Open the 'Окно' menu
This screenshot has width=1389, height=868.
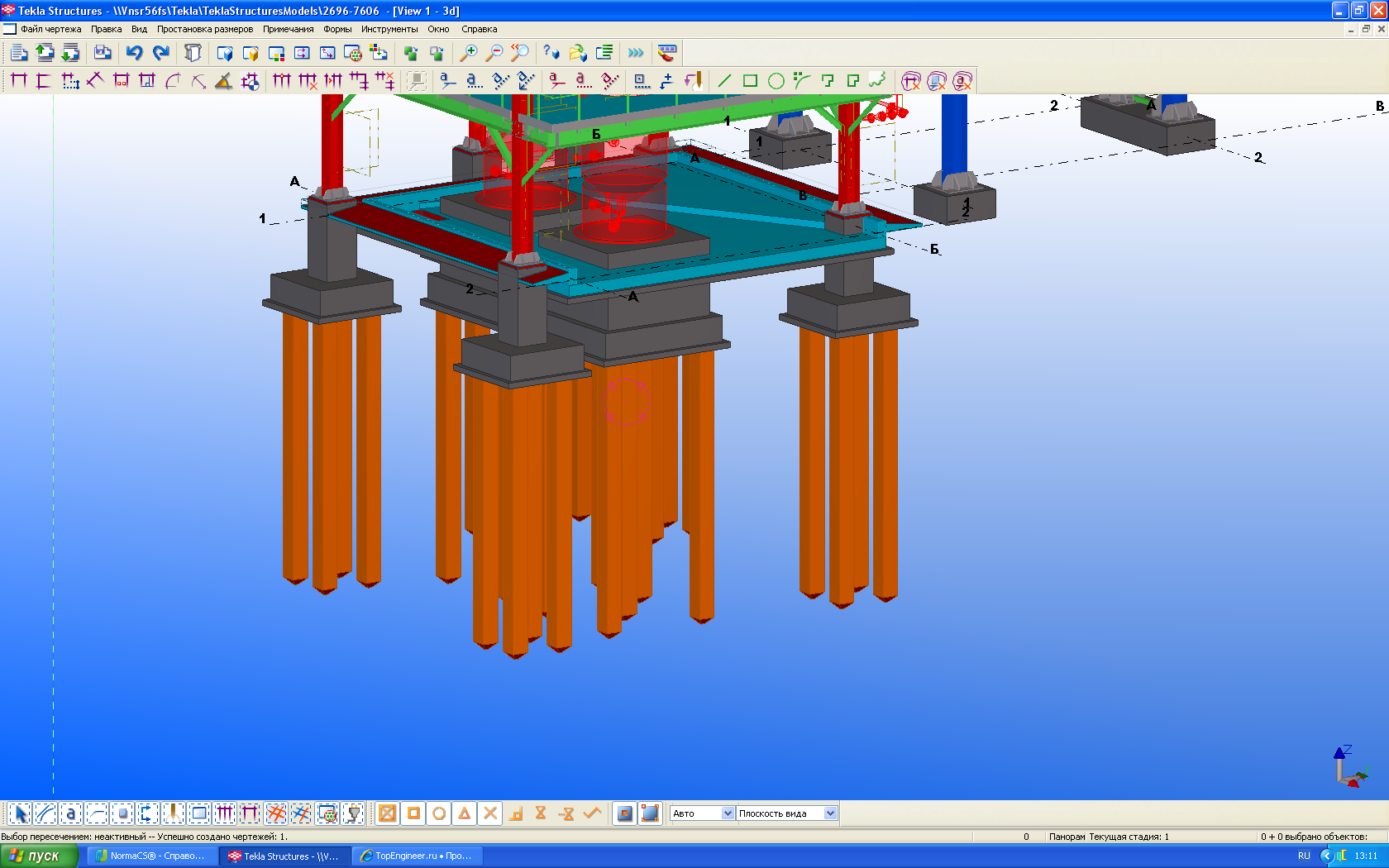[439, 29]
